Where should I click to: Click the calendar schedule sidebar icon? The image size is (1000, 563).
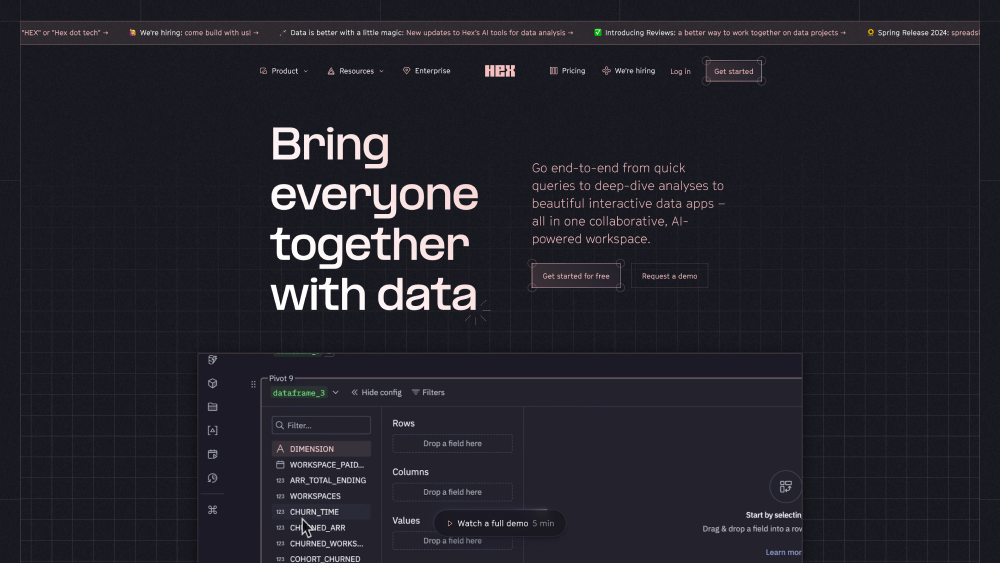point(212,454)
